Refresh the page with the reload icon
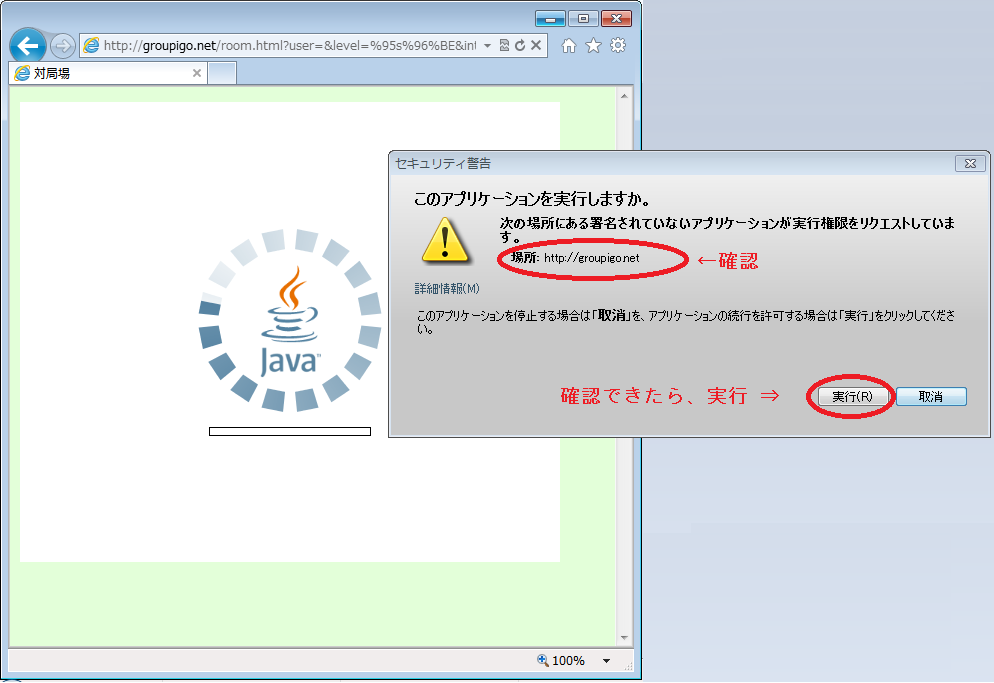The width and height of the screenshot is (994, 683). pyautogui.click(x=520, y=46)
